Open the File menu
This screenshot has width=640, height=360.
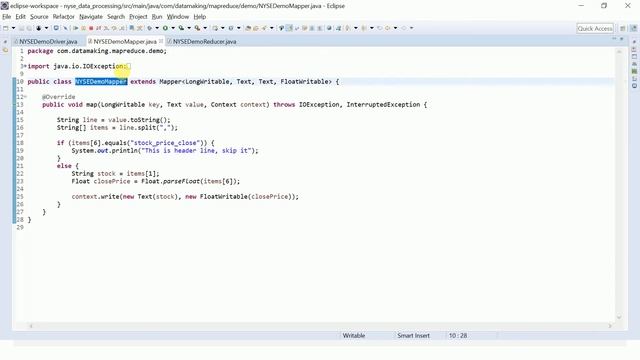point(7,17)
